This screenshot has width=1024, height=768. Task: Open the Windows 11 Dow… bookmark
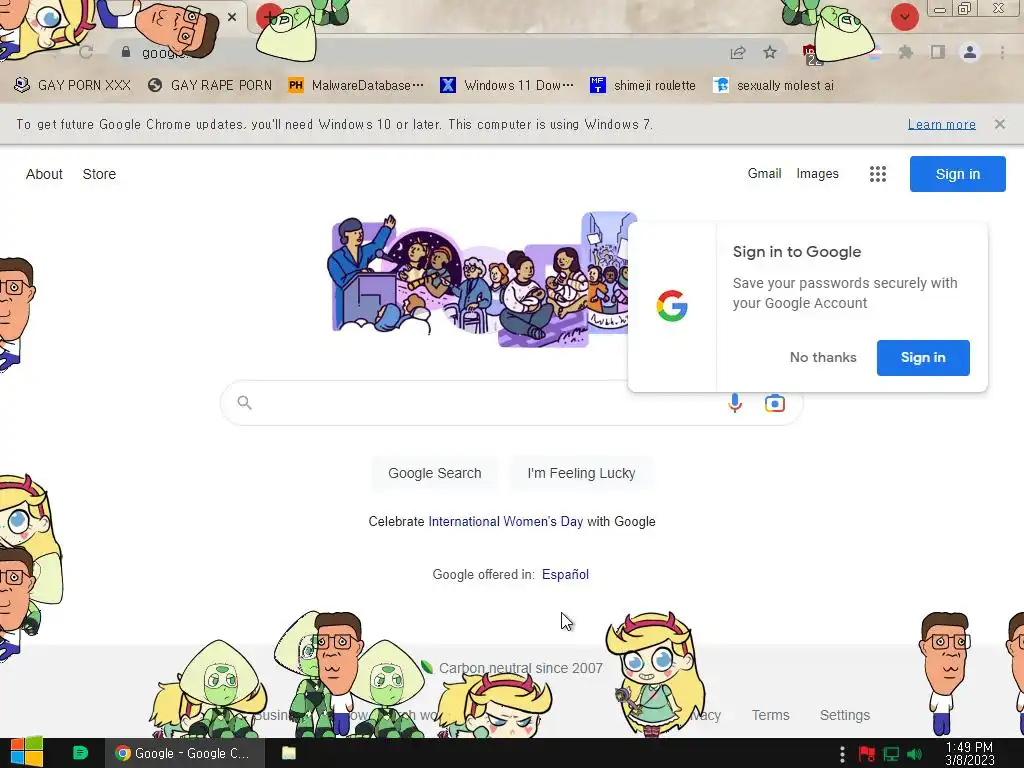(507, 86)
